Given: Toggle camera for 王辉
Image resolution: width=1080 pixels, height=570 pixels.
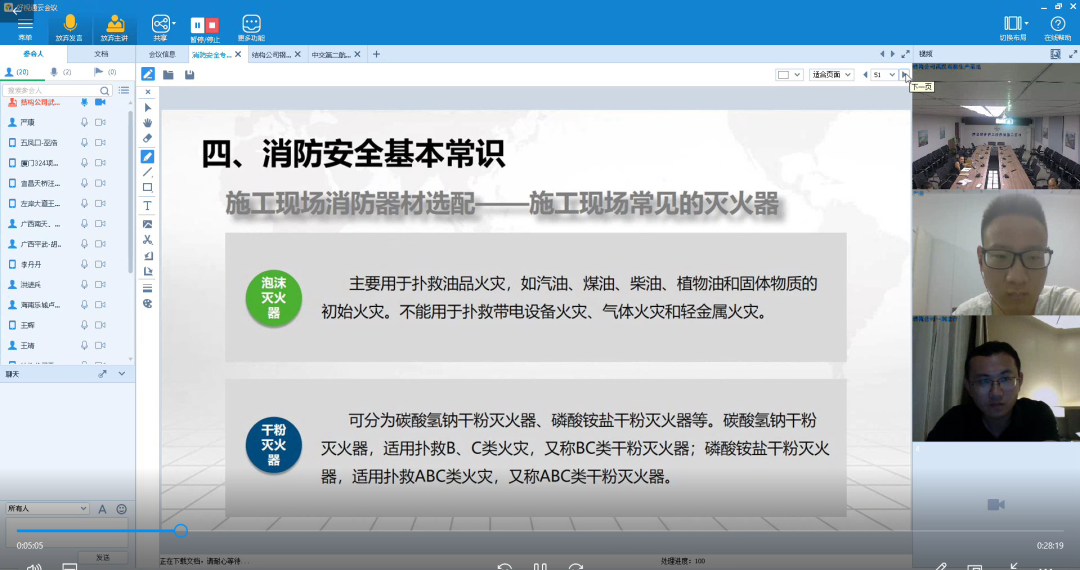Looking at the screenshot, I should pos(100,325).
